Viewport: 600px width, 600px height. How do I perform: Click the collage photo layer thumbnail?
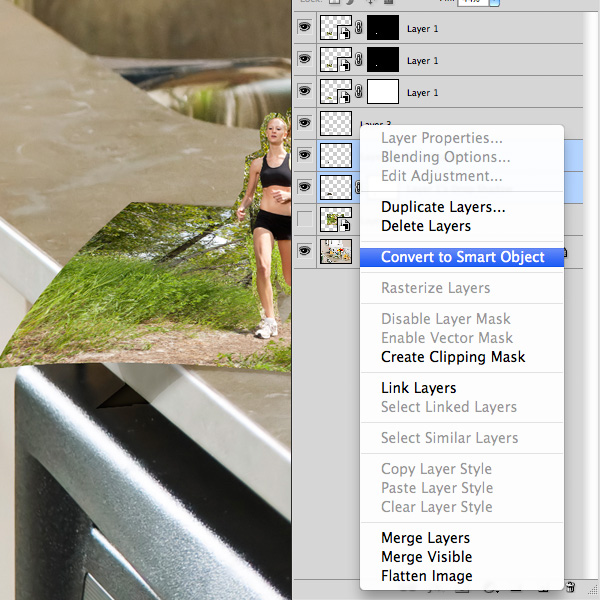(x=336, y=251)
